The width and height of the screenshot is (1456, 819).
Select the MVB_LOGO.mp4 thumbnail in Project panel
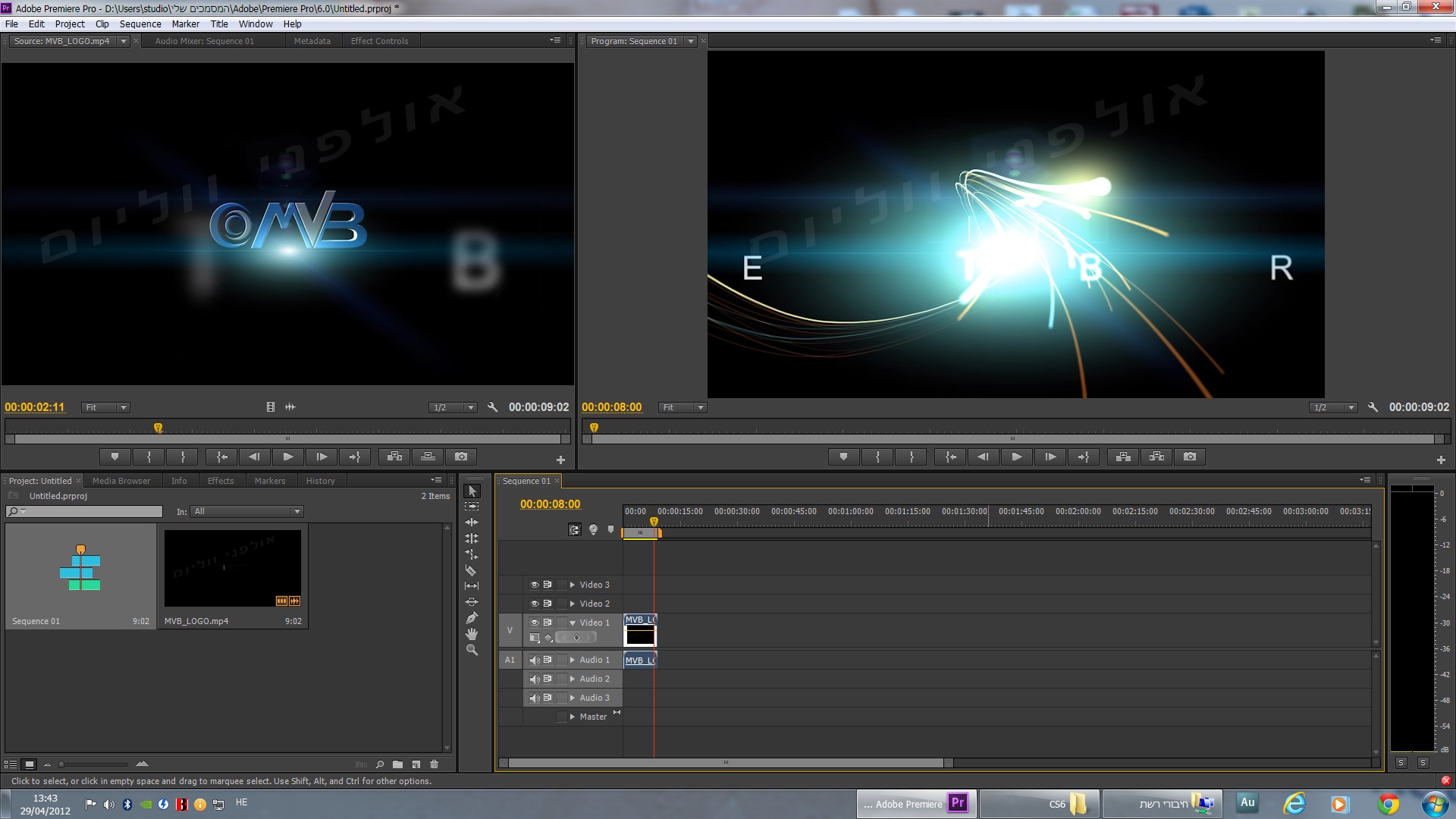click(x=232, y=568)
